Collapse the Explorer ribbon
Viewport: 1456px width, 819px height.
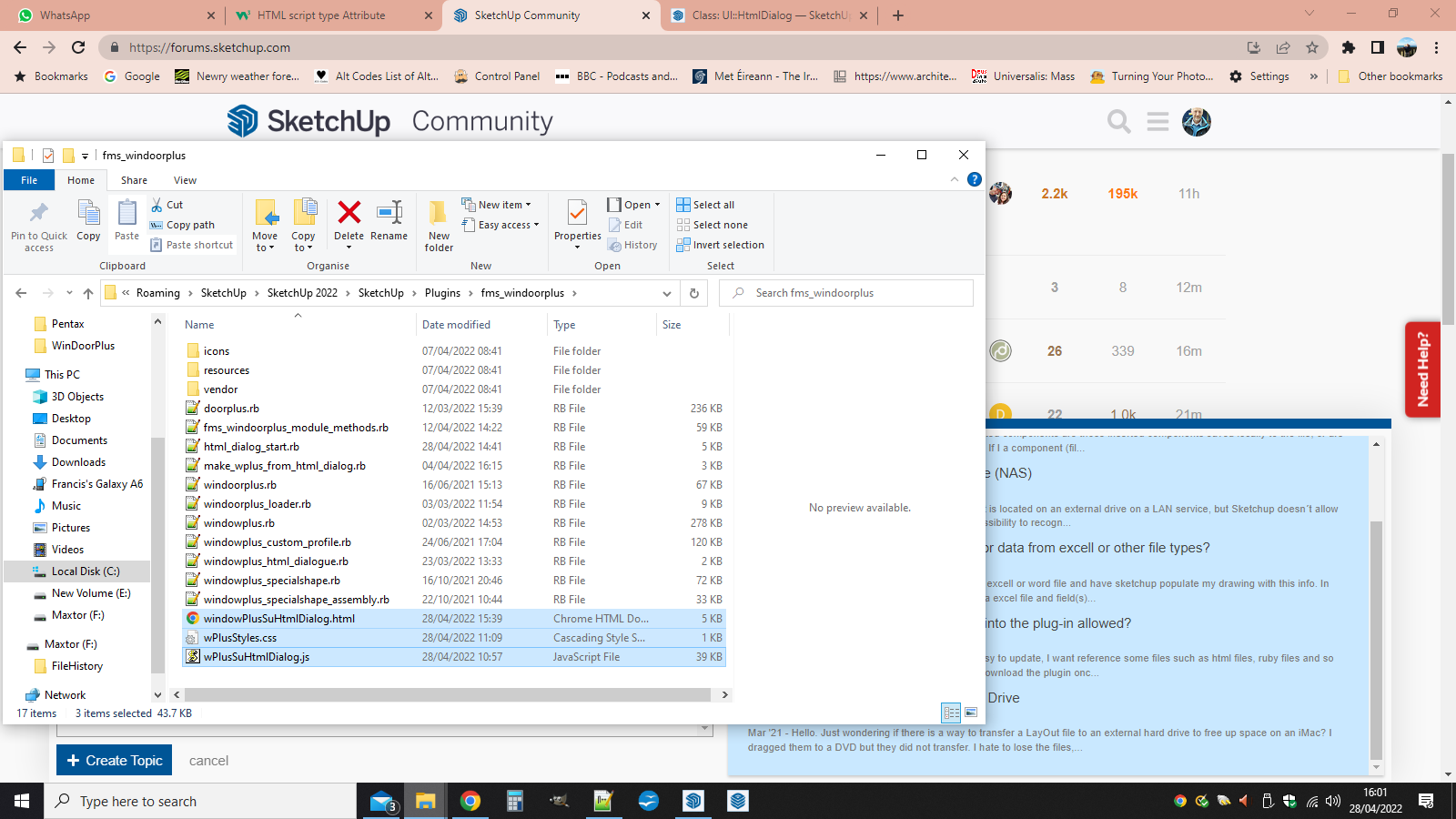[954, 179]
